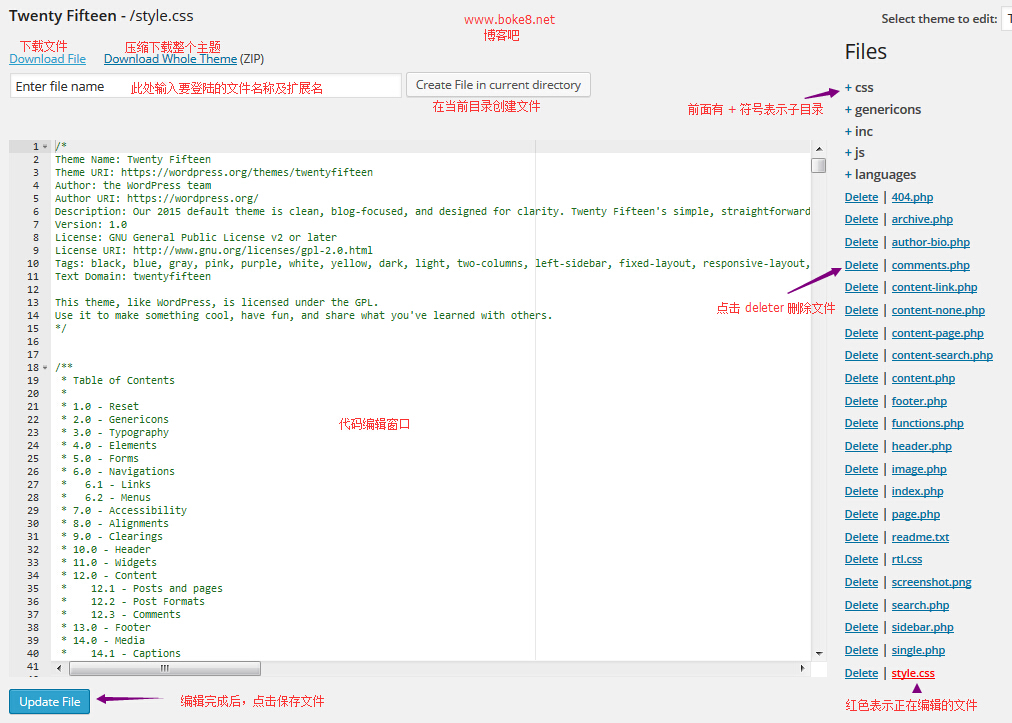
Task: Click horizontal scrollbar left arrow
Action: click(59, 668)
